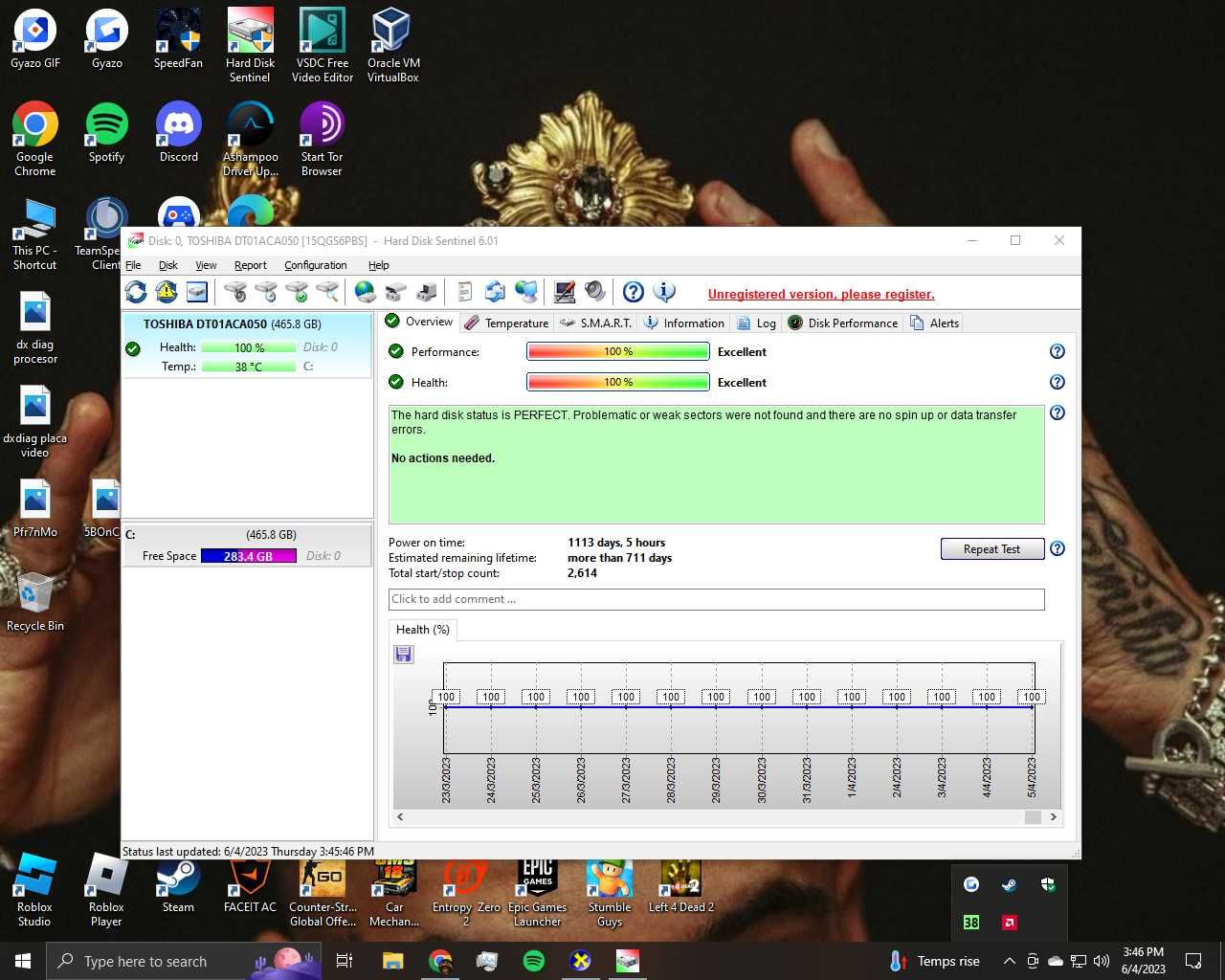Open the Help menu
The height and width of the screenshot is (980, 1225).
(x=379, y=265)
